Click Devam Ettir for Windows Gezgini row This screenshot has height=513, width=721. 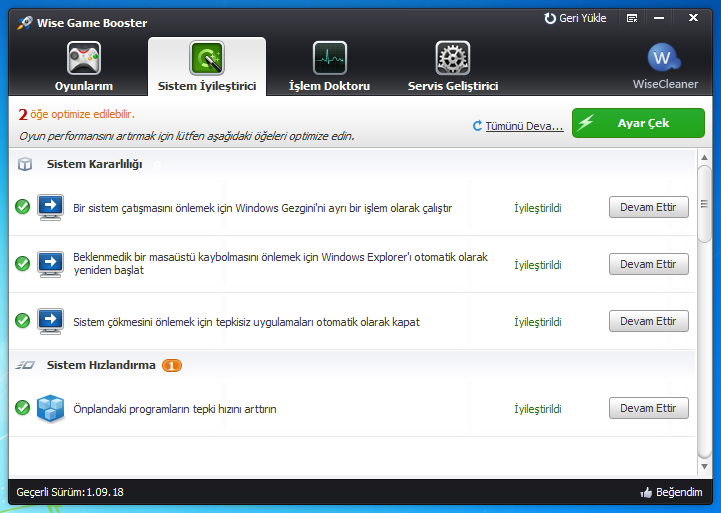pos(648,207)
